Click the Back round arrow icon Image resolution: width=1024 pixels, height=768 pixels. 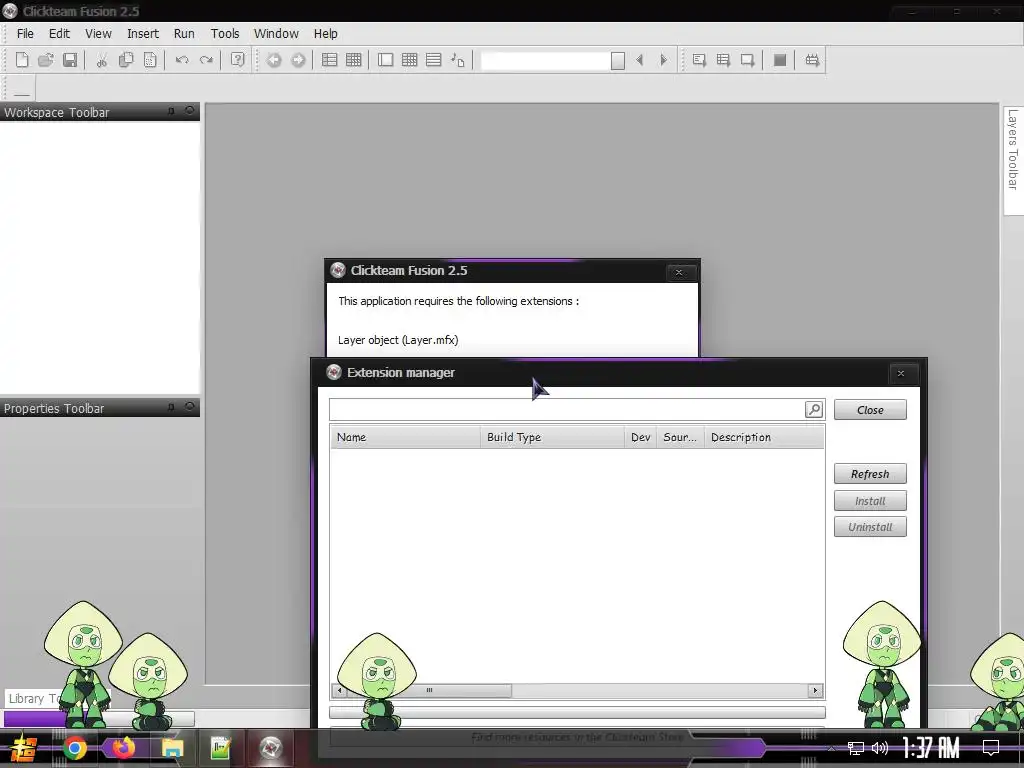[274, 60]
